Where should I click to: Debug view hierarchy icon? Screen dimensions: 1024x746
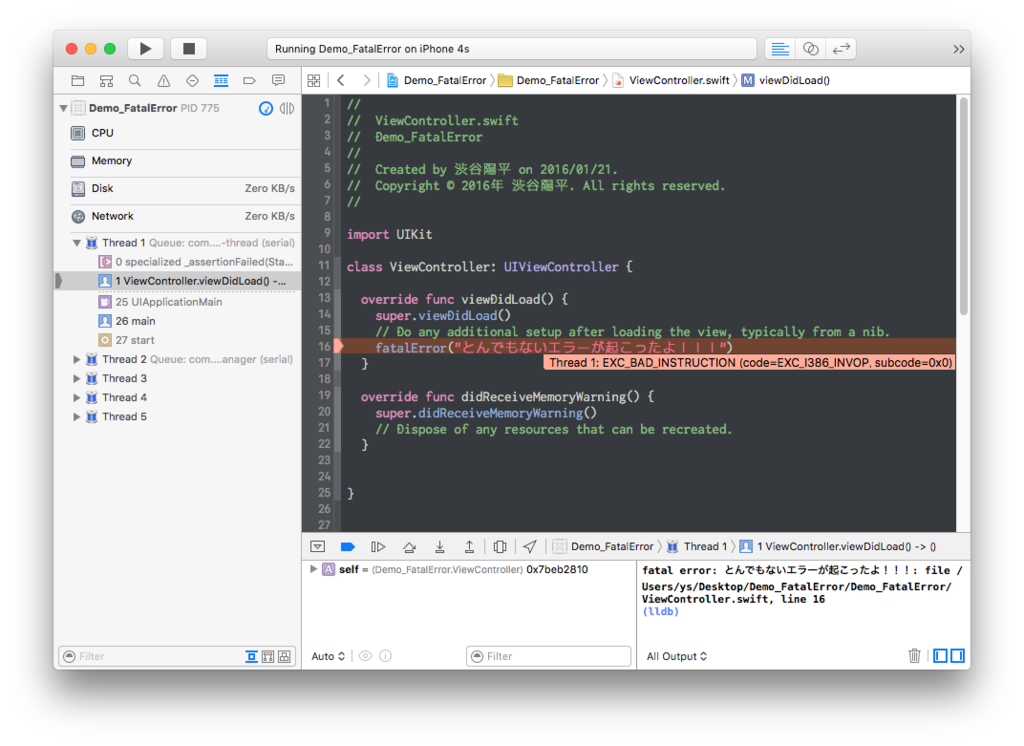(500, 547)
